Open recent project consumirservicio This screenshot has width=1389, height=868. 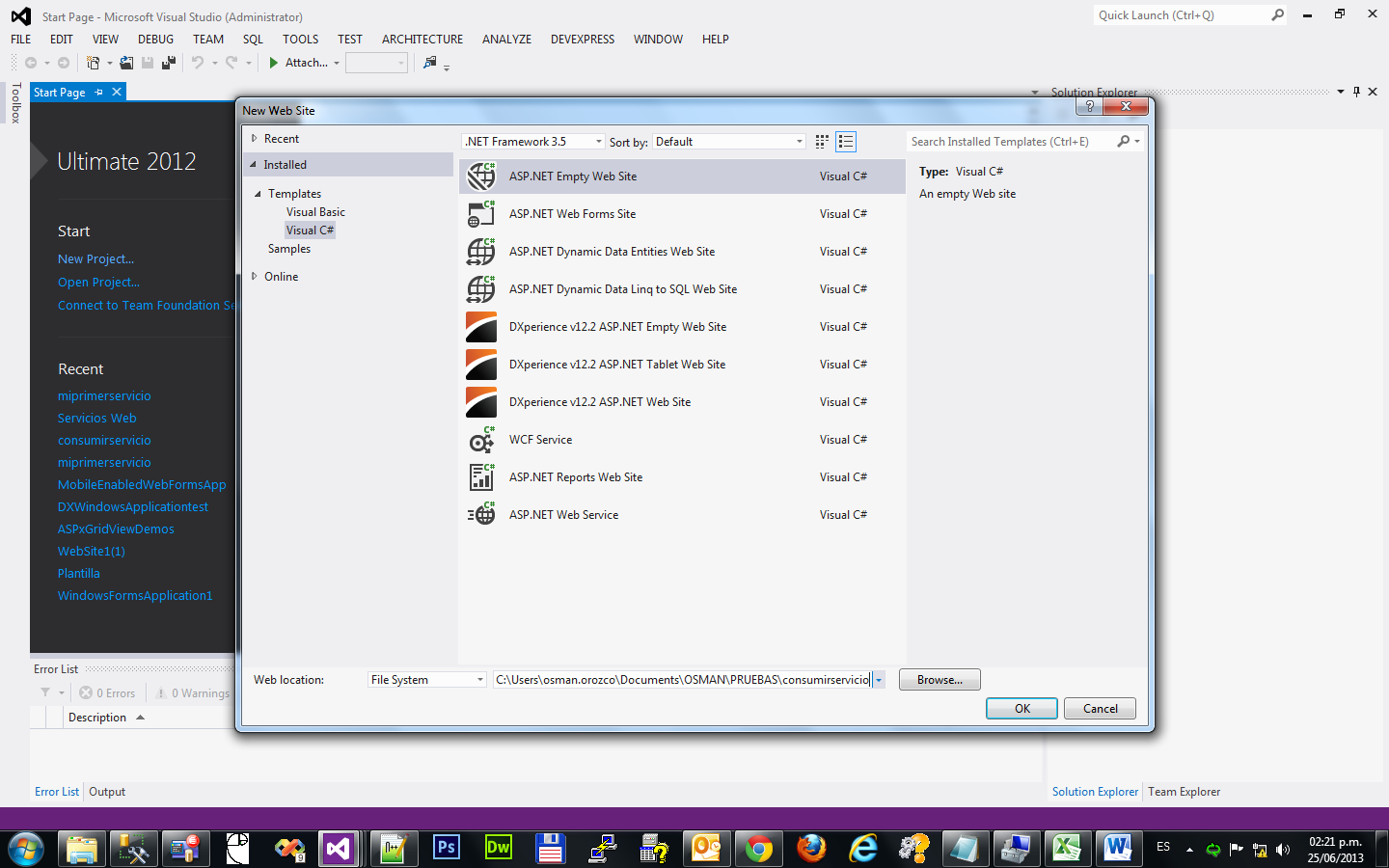104,441
